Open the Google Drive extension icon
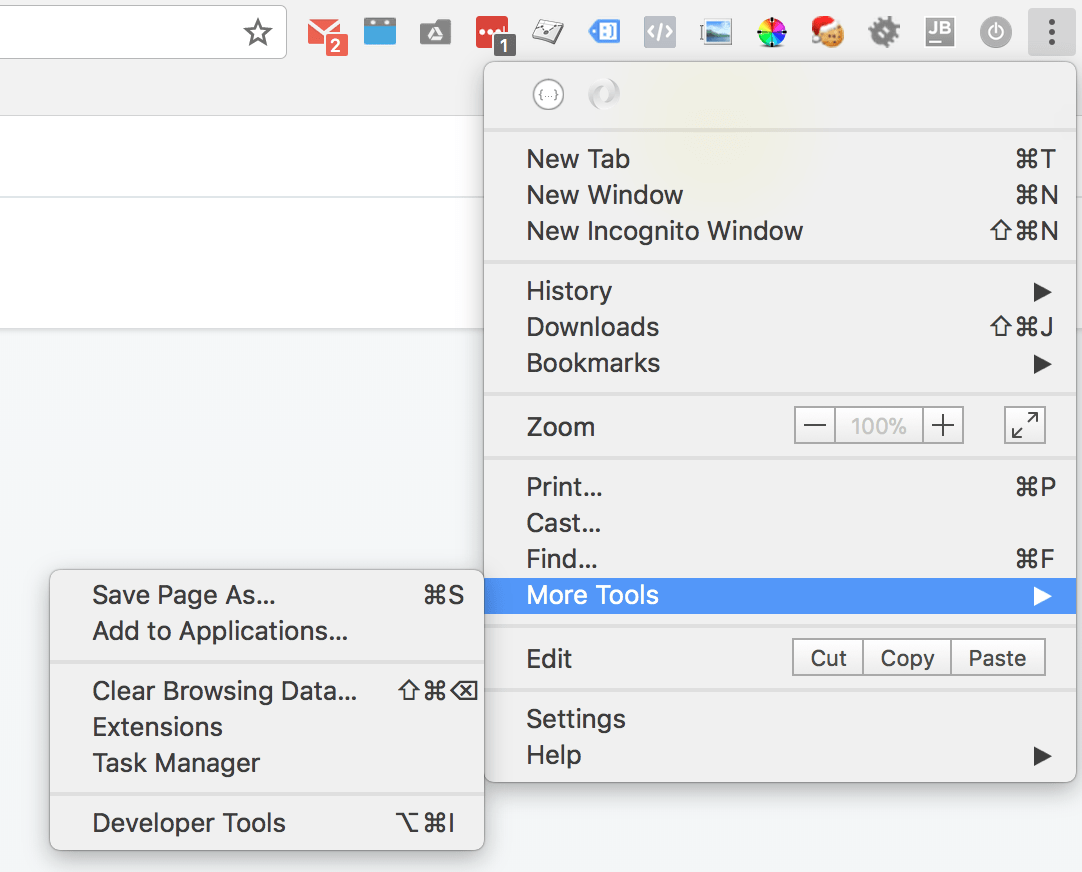The height and width of the screenshot is (872, 1082). [x=435, y=32]
